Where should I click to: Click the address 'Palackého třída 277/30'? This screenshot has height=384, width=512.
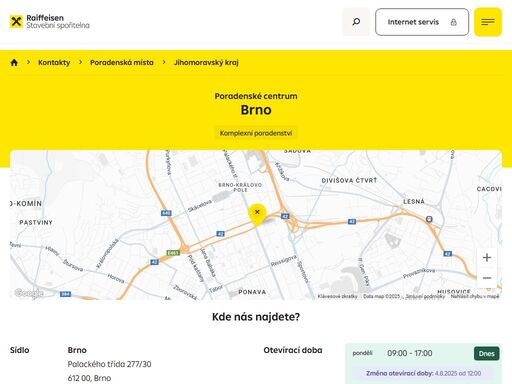click(109, 364)
